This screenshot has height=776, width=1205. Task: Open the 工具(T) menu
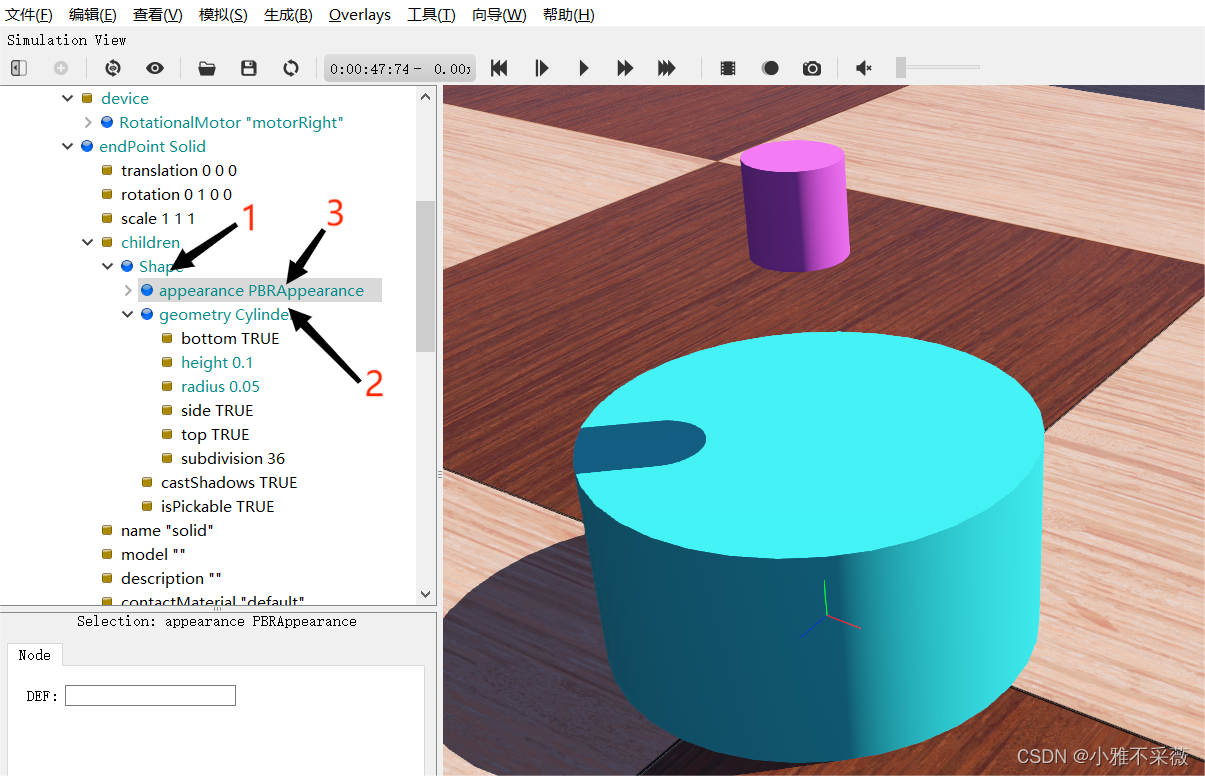point(431,15)
